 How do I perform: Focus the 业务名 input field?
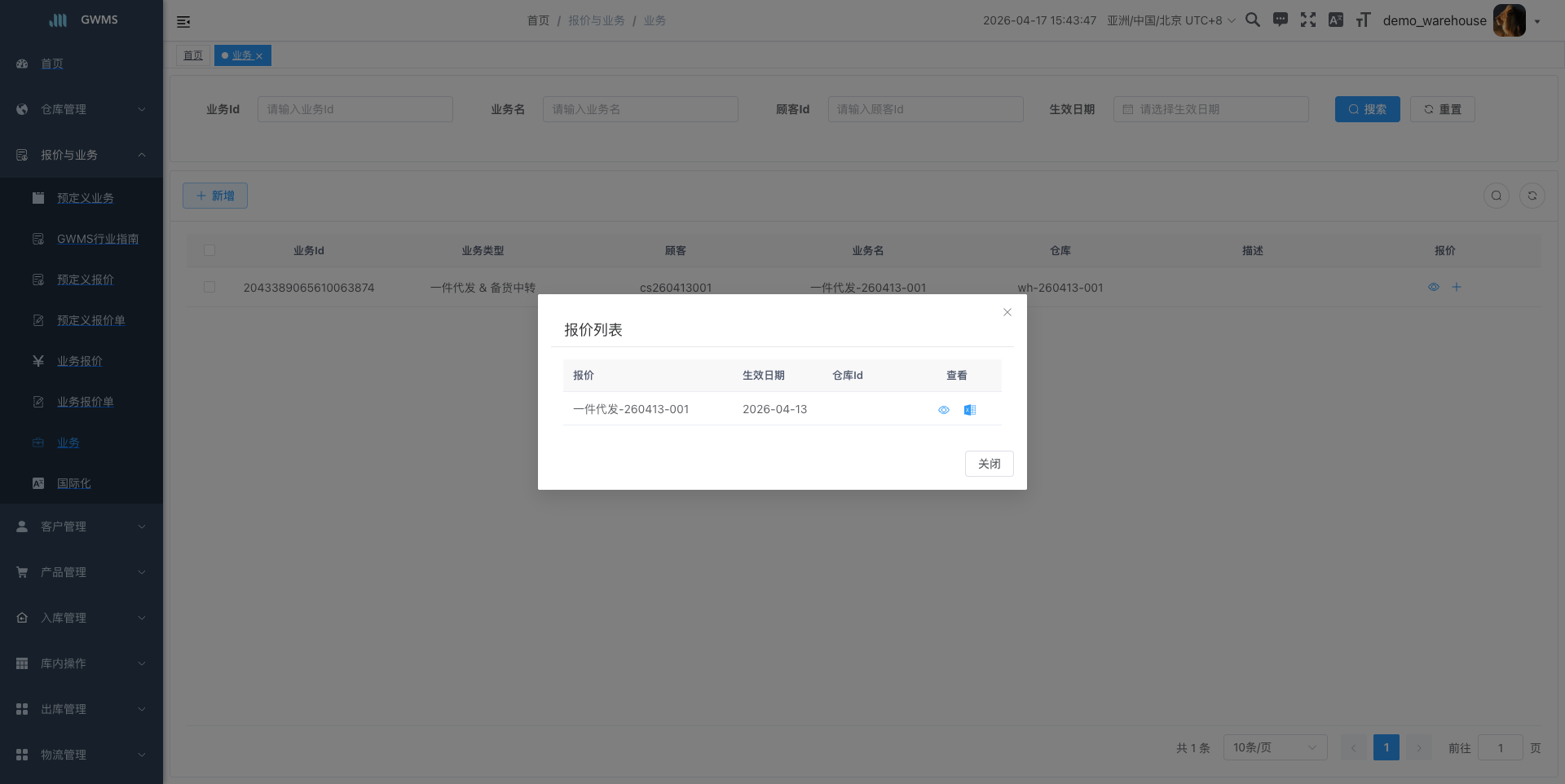[x=641, y=109]
